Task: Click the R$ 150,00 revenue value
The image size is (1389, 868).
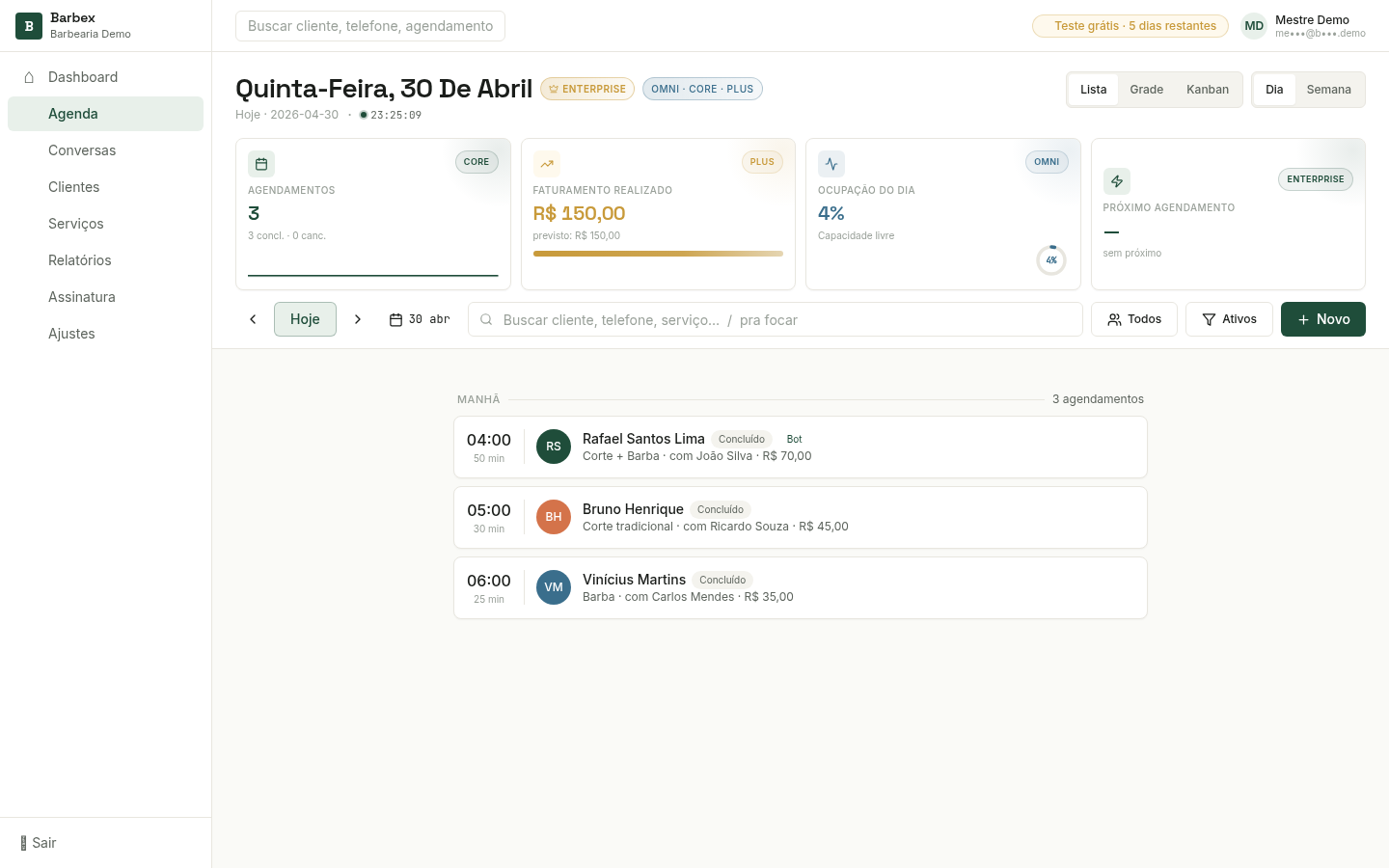Action: (580, 213)
